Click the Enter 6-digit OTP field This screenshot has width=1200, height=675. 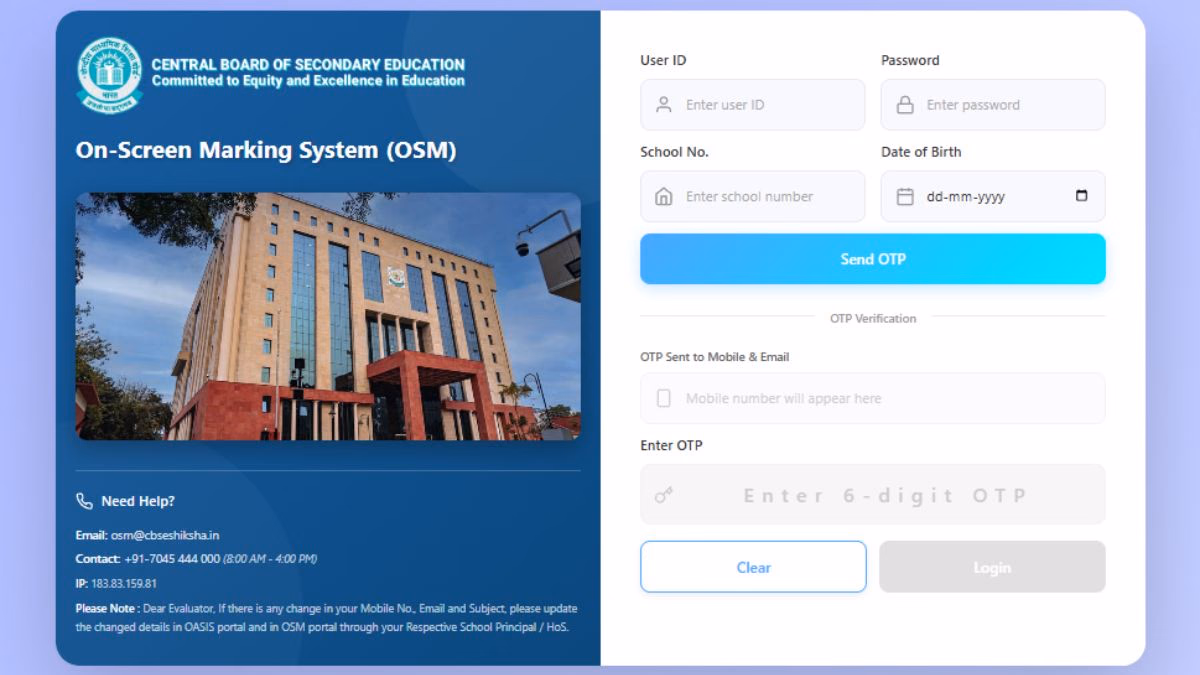[x=873, y=494]
